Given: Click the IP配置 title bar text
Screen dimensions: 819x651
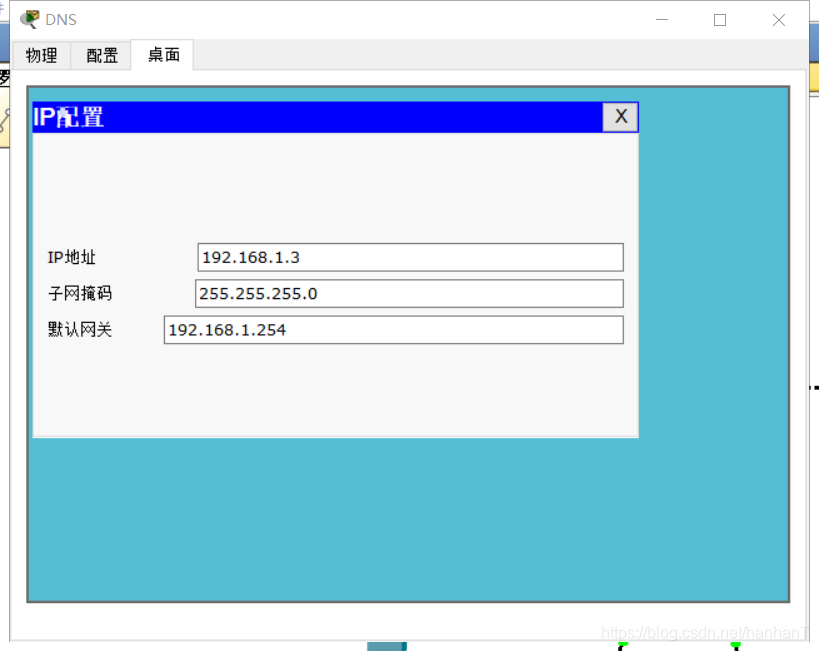Looking at the screenshot, I should [x=68, y=117].
